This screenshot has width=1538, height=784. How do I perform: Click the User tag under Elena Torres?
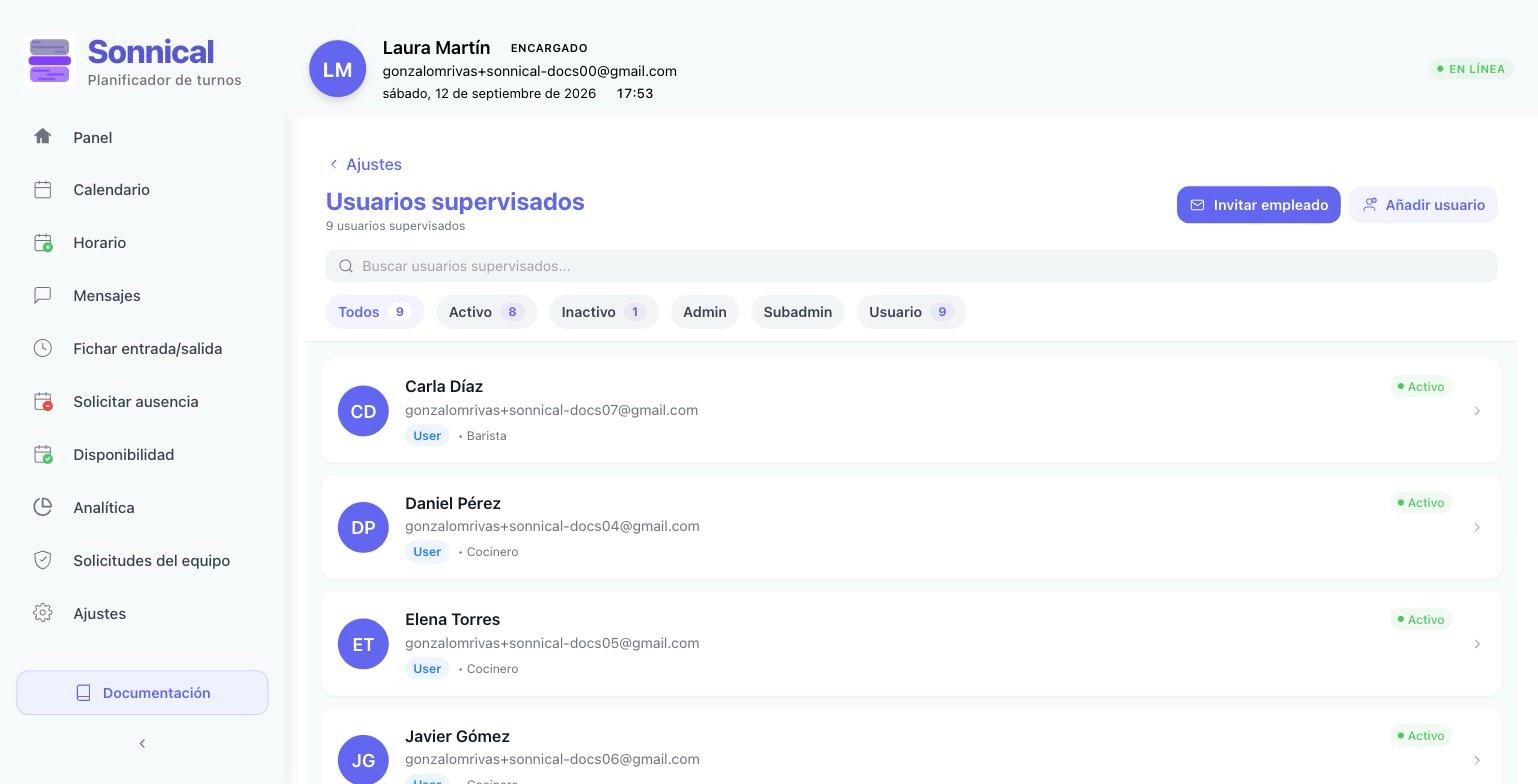pos(427,669)
